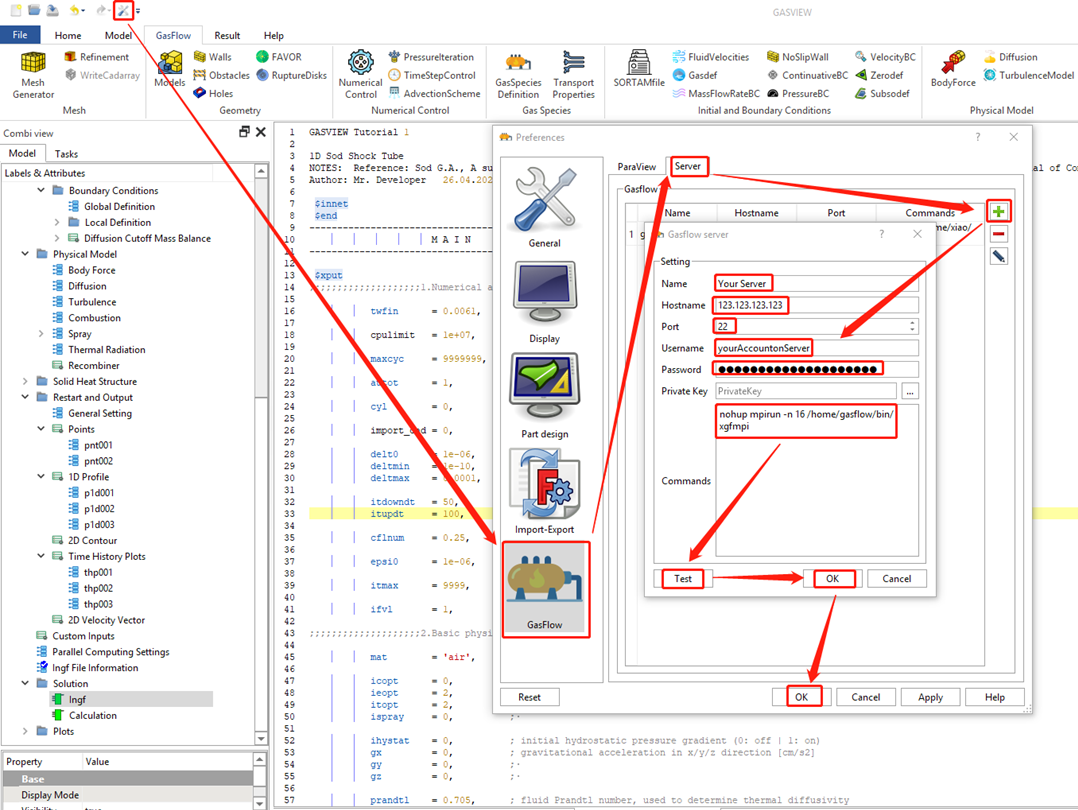
Task: Click the server Name input field
Action: pyautogui.click(x=816, y=283)
